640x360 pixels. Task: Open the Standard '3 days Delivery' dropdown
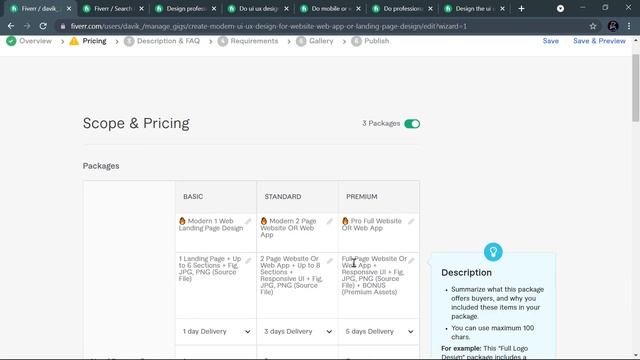coord(298,331)
